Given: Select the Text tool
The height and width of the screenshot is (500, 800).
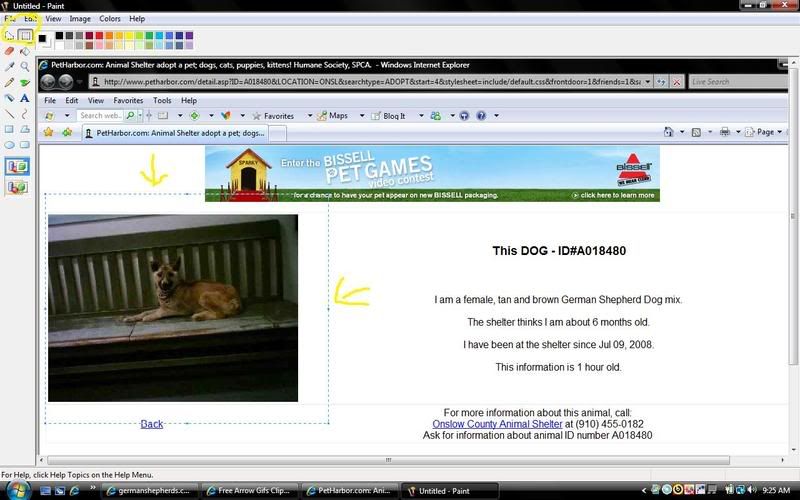Looking at the screenshot, I should 25,98.
